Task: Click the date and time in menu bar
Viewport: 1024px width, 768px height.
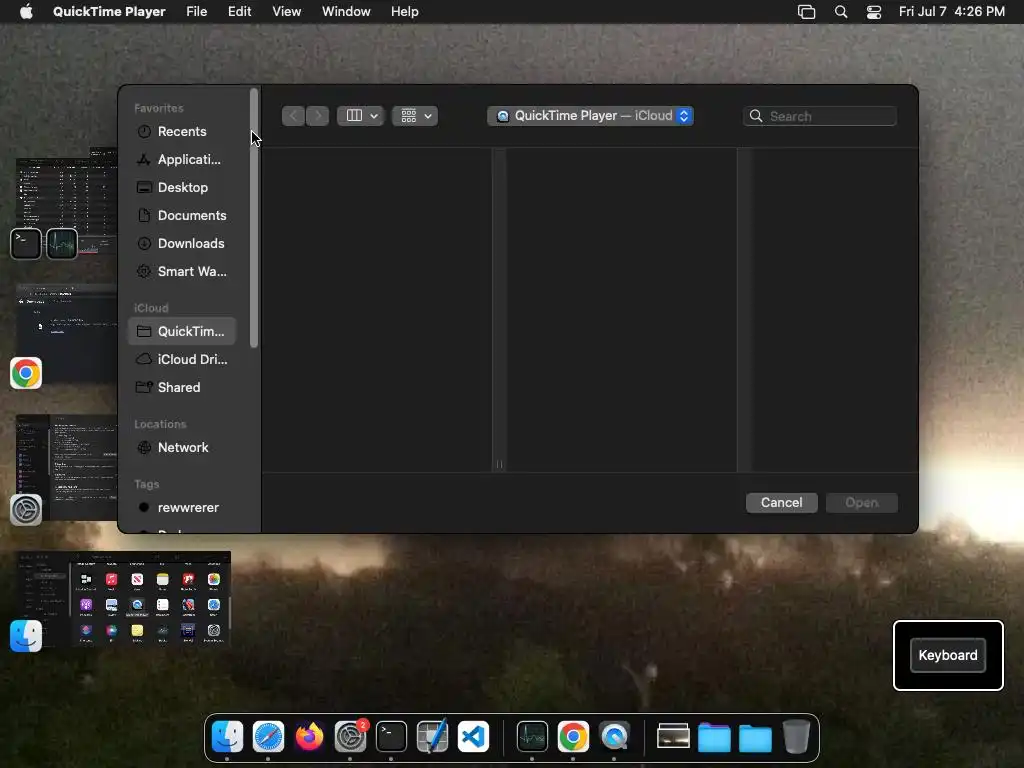Action: [x=952, y=12]
